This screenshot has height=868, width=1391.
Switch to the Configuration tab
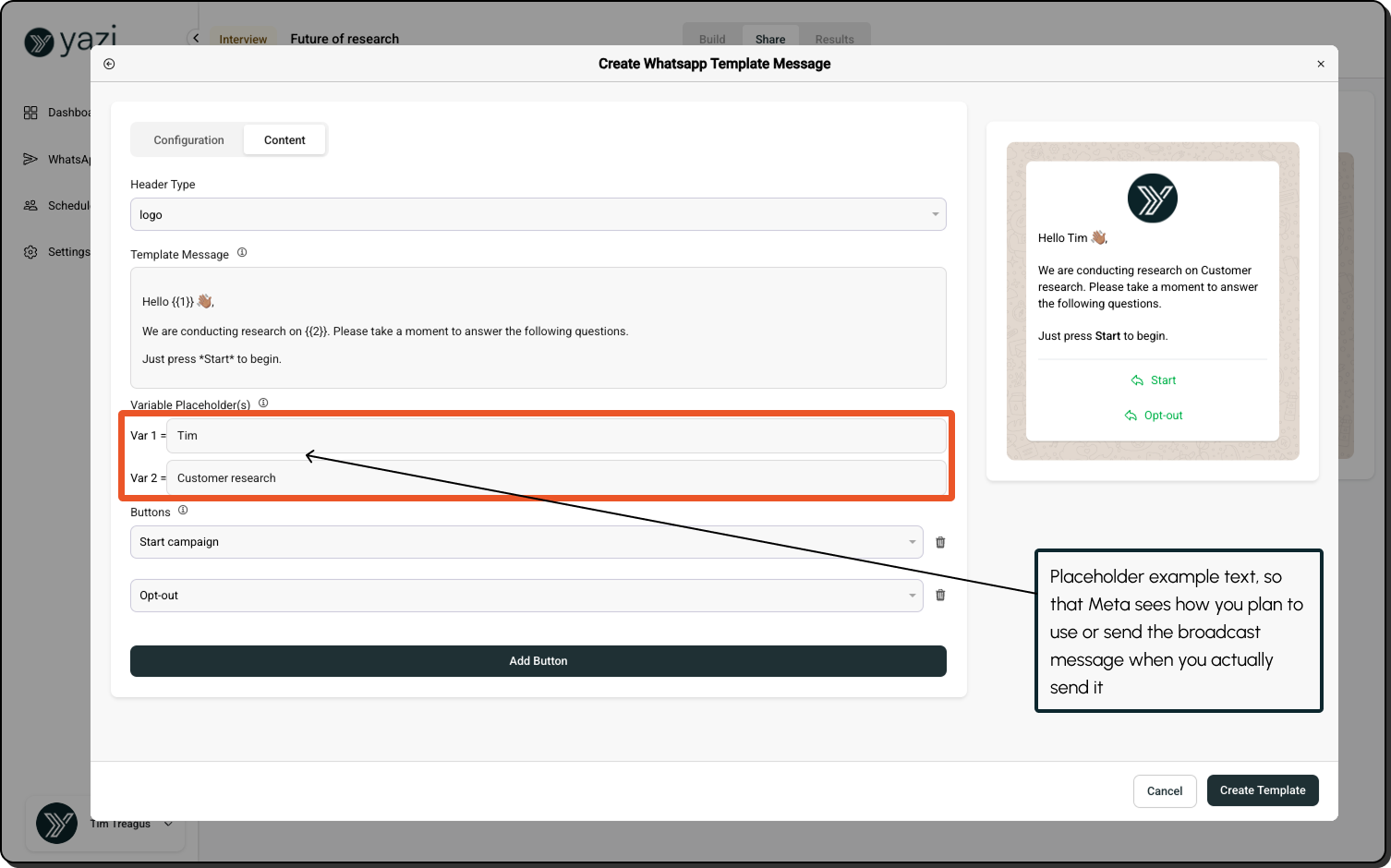[x=188, y=140]
